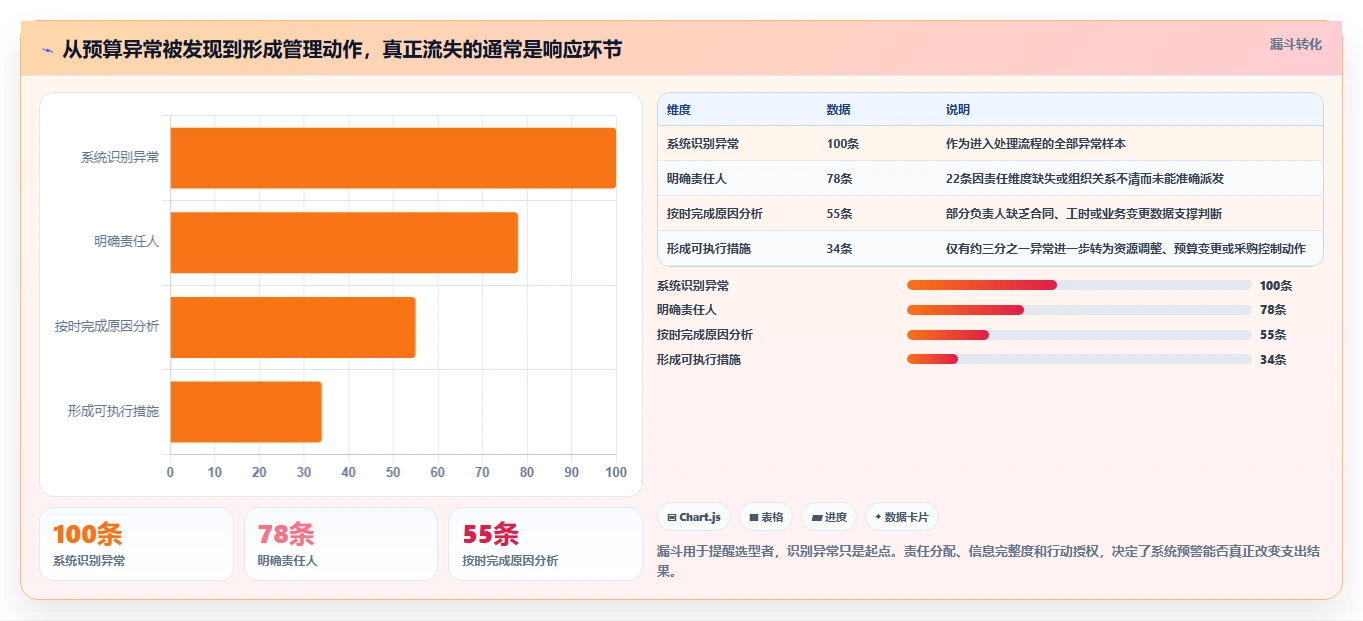Click the 30 tick on the chart x-axis
This screenshot has height=621, width=1363.
[304, 472]
